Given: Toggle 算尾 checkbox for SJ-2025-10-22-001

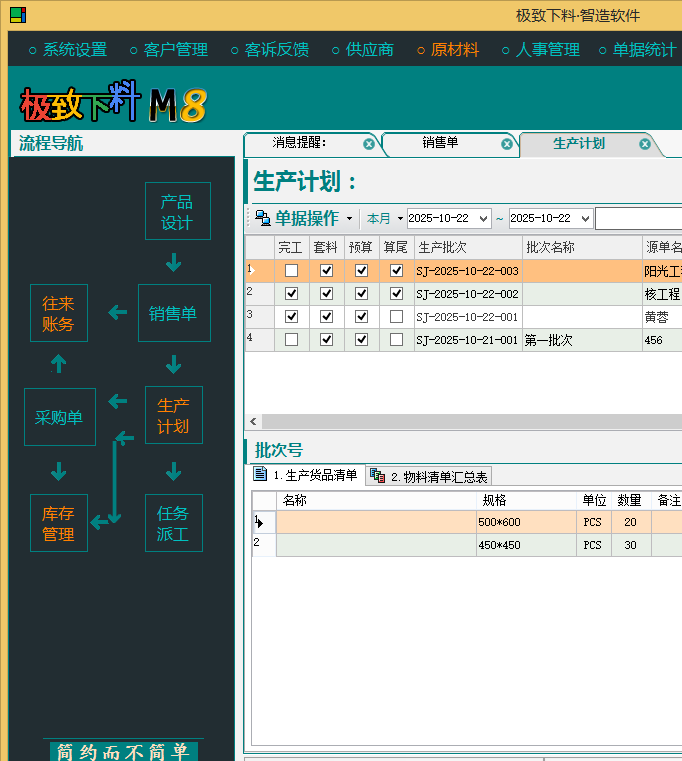Looking at the screenshot, I should pos(396,316).
